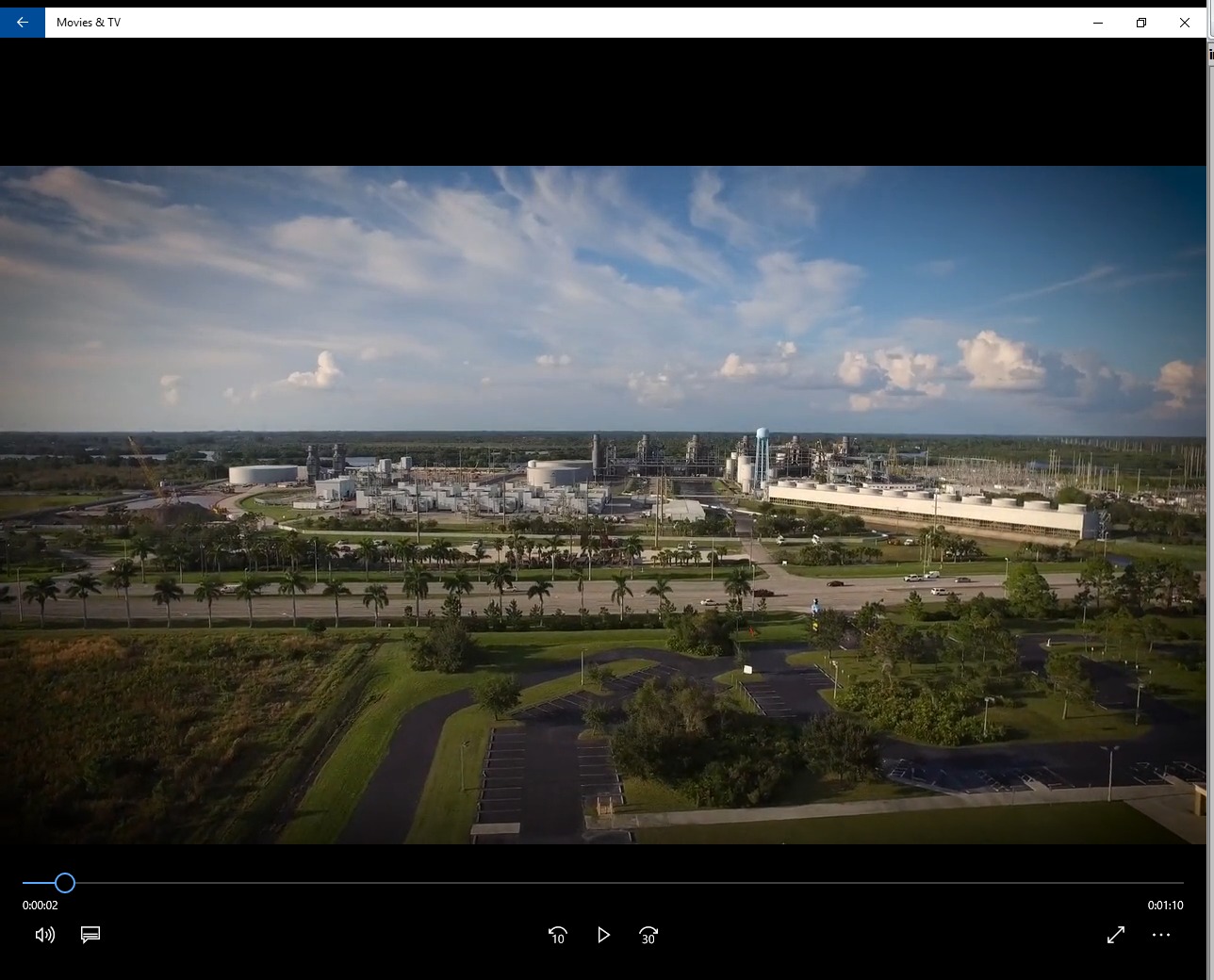This screenshot has width=1214, height=980.
Task: Click the circular seek bar handle
Action: pos(64,883)
